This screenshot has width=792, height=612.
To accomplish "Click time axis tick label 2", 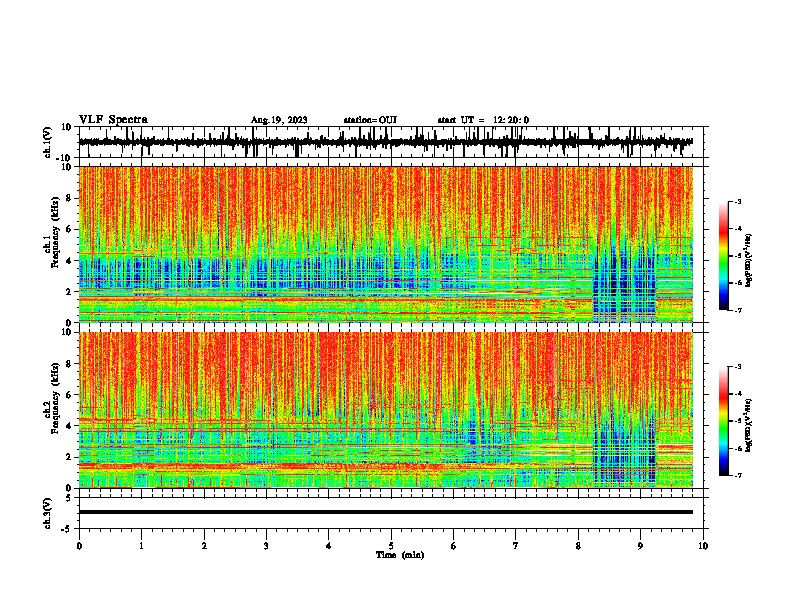I will pos(204,546).
